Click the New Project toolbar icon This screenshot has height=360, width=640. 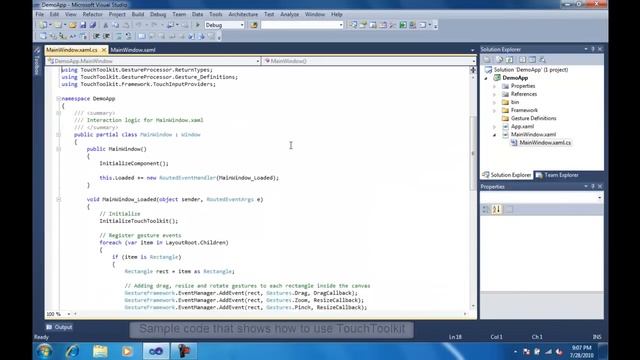tap(42, 25)
